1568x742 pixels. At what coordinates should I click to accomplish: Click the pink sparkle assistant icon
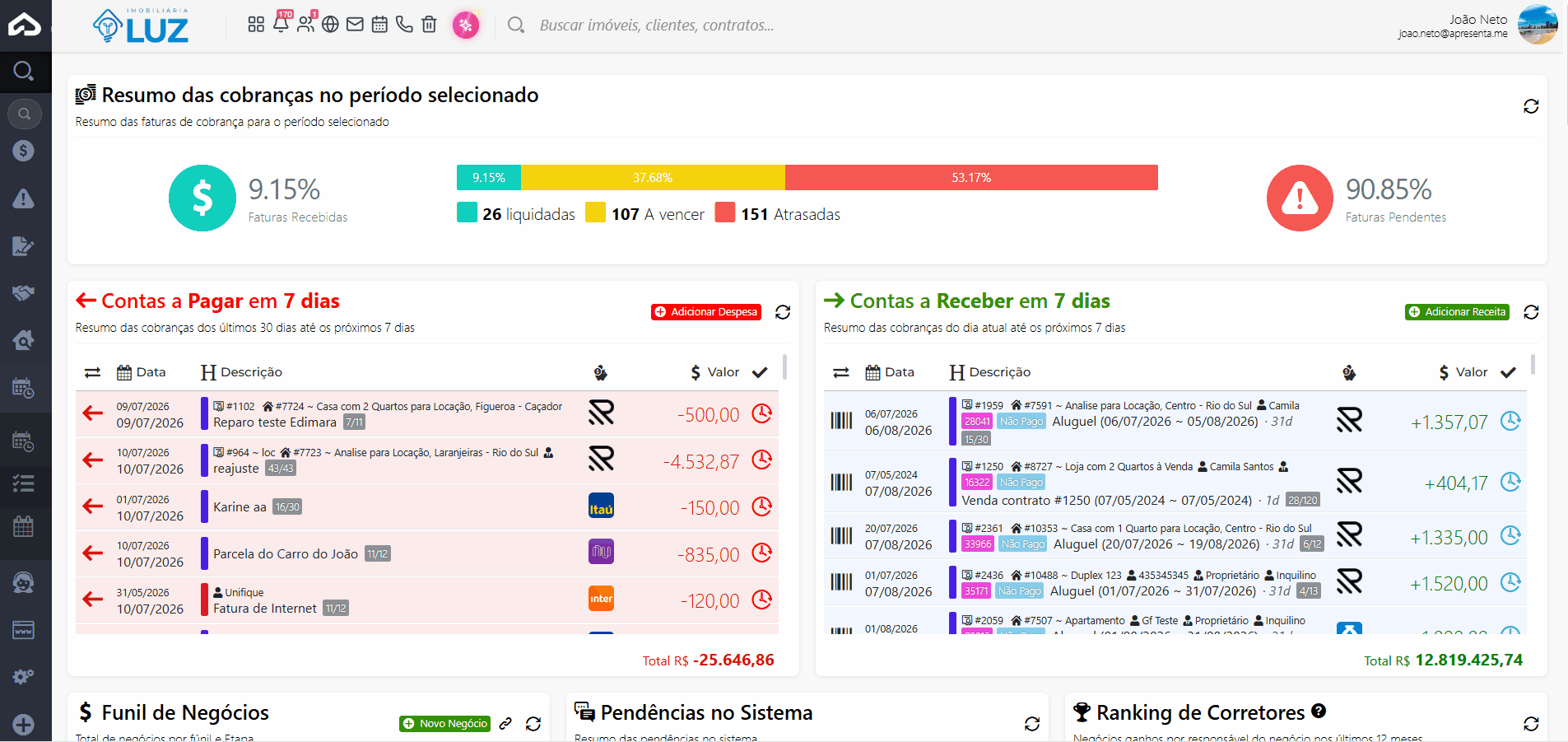click(466, 25)
